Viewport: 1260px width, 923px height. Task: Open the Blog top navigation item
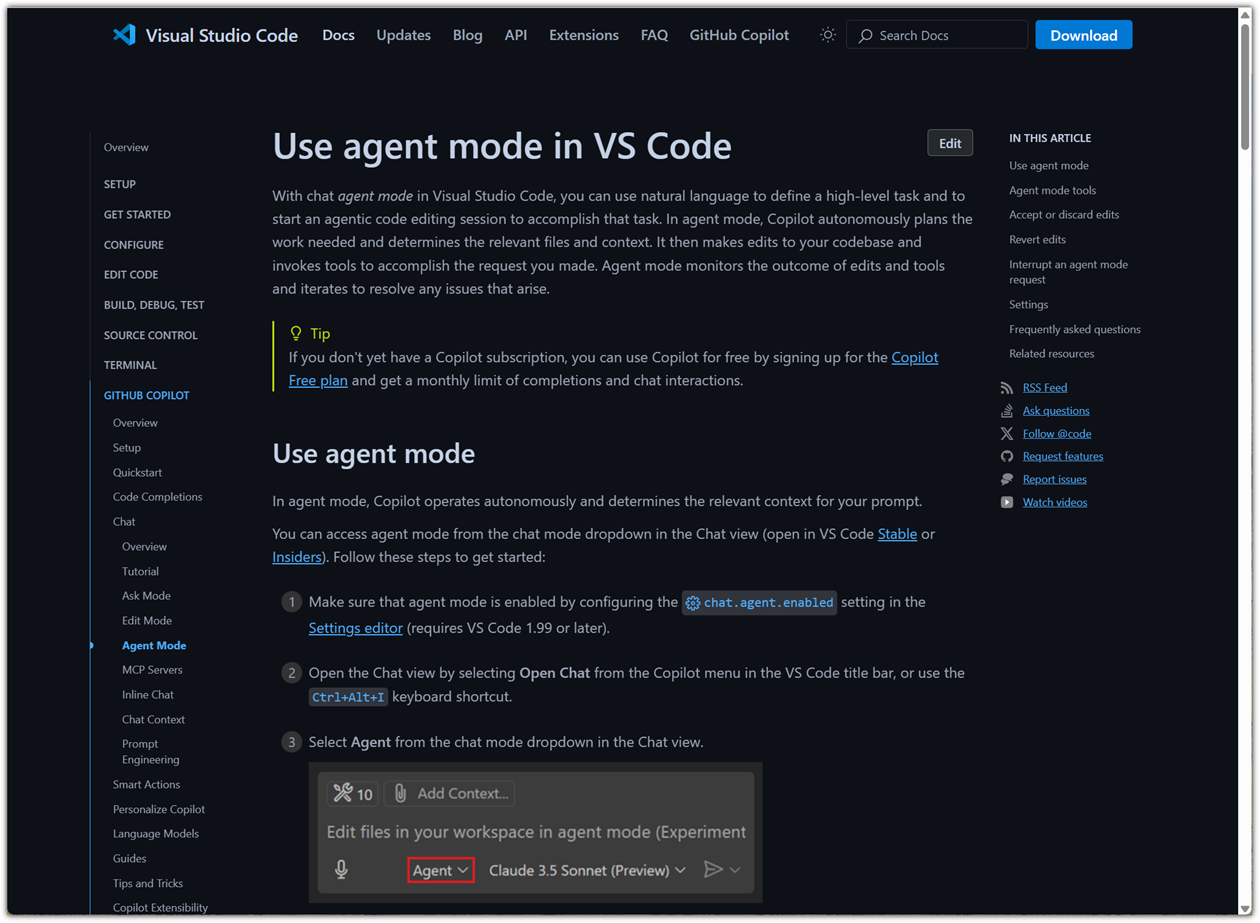click(x=468, y=35)
